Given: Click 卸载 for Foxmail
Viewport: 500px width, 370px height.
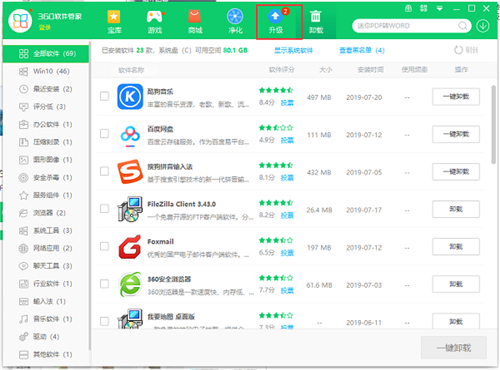Looking at the screenshot, I should pyautogui.click(x=456, y=247).
